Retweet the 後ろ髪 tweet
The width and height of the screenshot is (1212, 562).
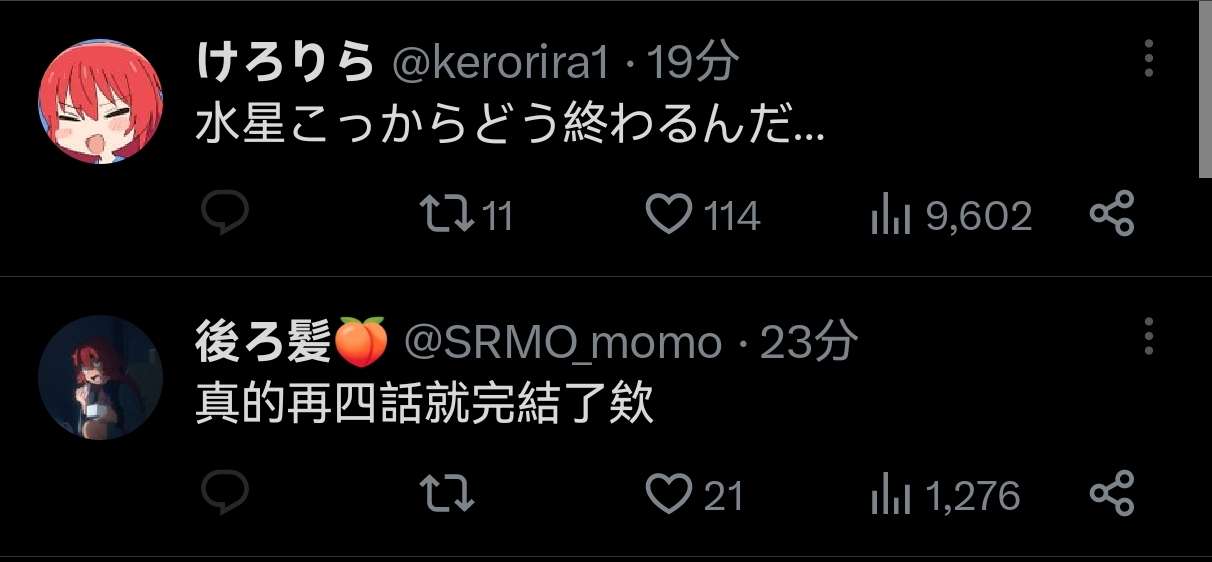(445, 495)
